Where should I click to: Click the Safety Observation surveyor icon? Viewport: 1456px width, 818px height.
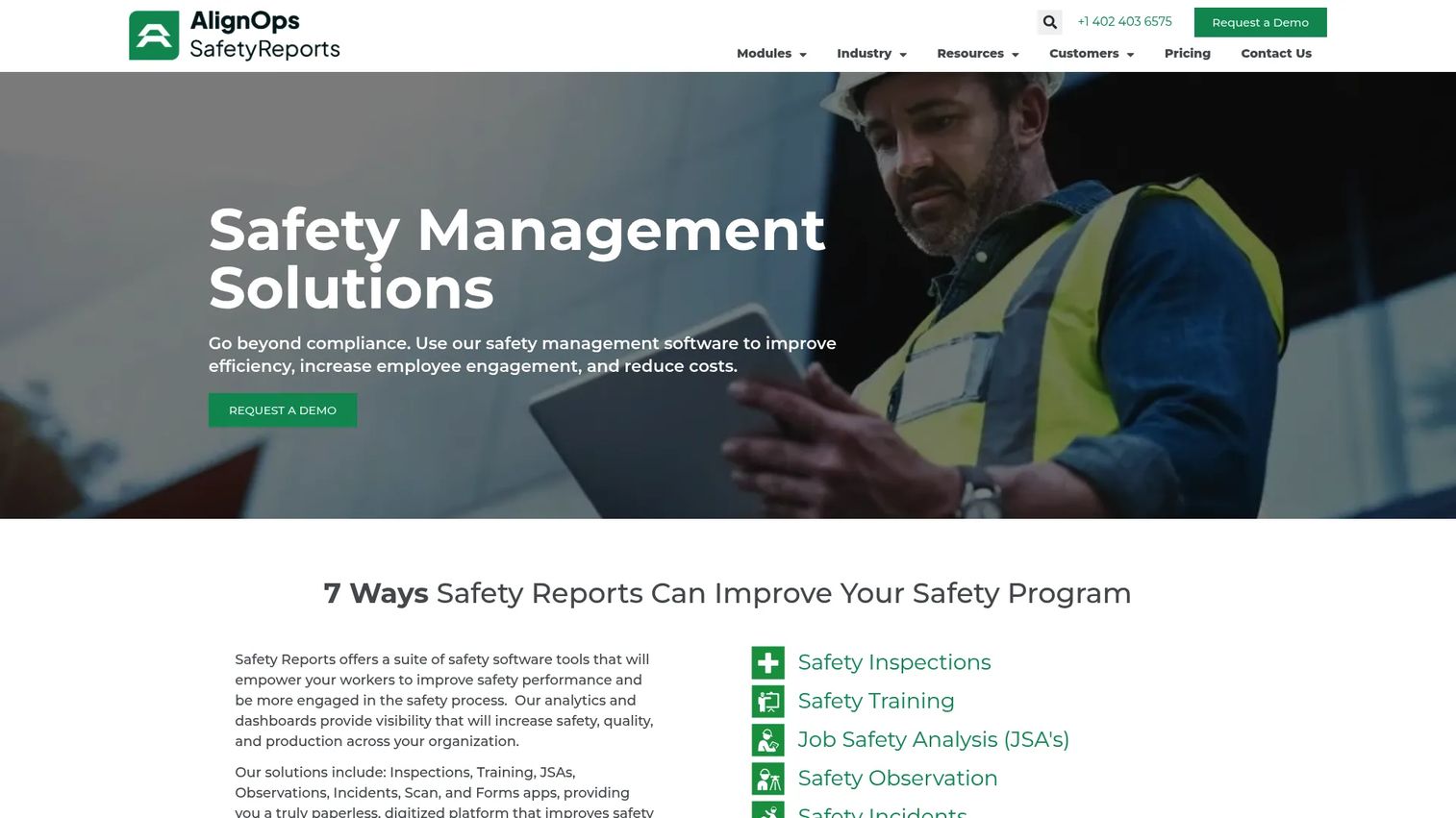[x=767, y=778]
